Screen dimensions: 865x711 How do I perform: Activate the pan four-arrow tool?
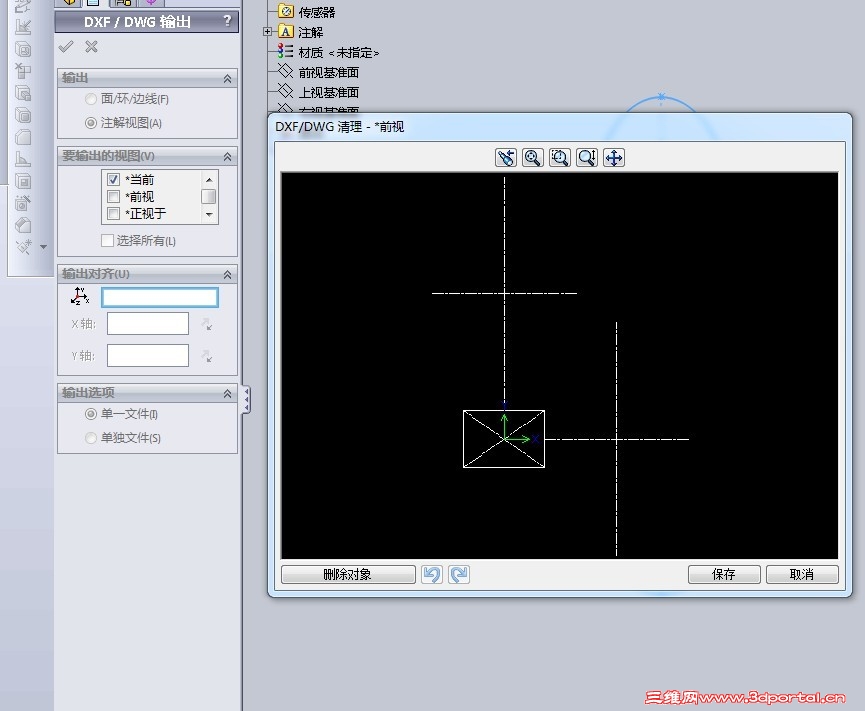point(614,158)
